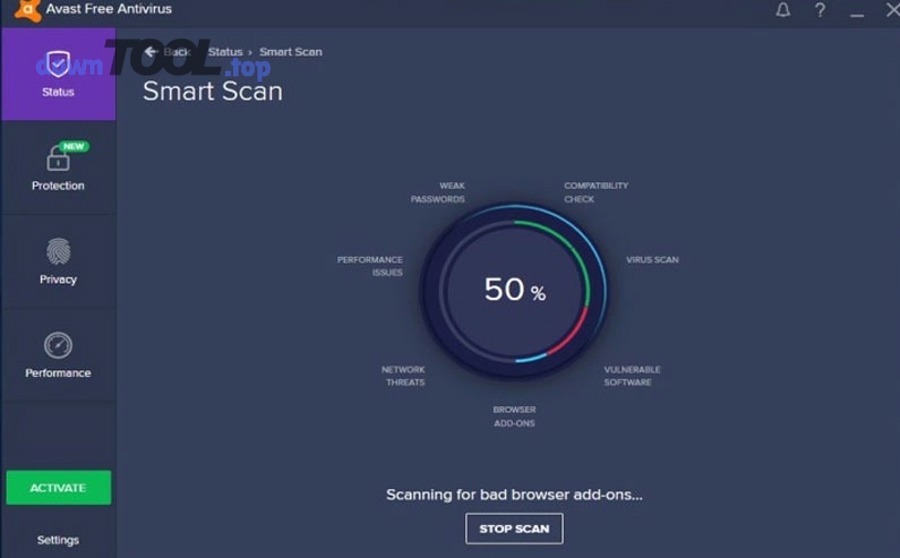Select the Vulnerable Software stage label
Screen dimensions: 900x558
[631, 376]
